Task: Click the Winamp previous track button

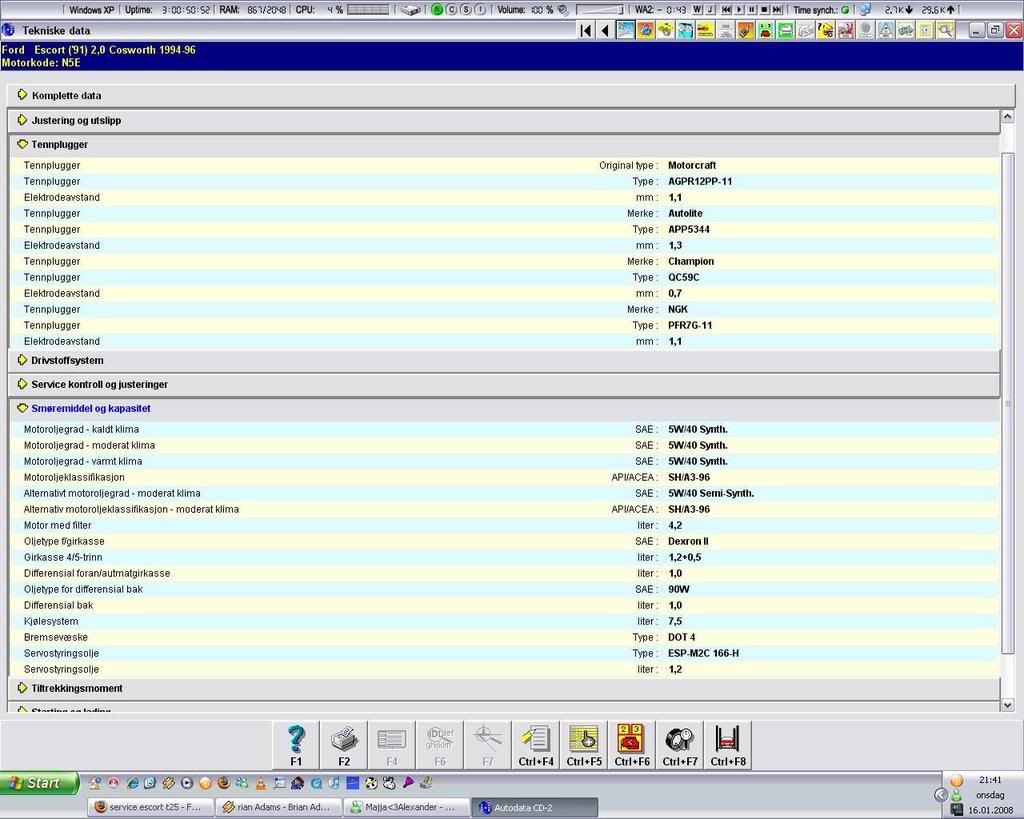Action: click(x=726, y=10)
